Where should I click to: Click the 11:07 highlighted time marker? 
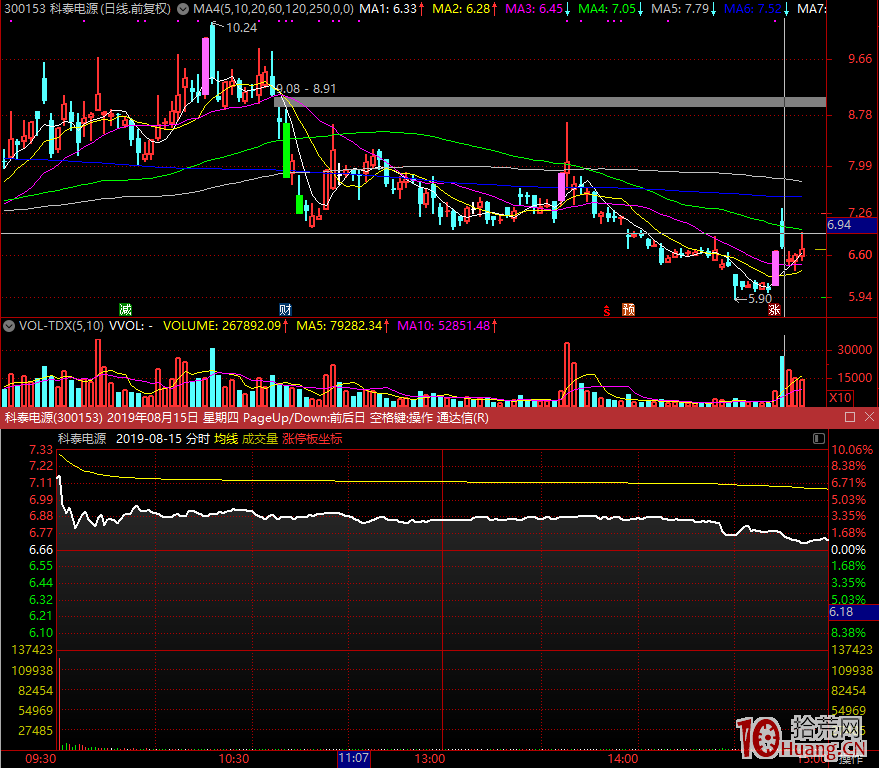tap(354, 759)
